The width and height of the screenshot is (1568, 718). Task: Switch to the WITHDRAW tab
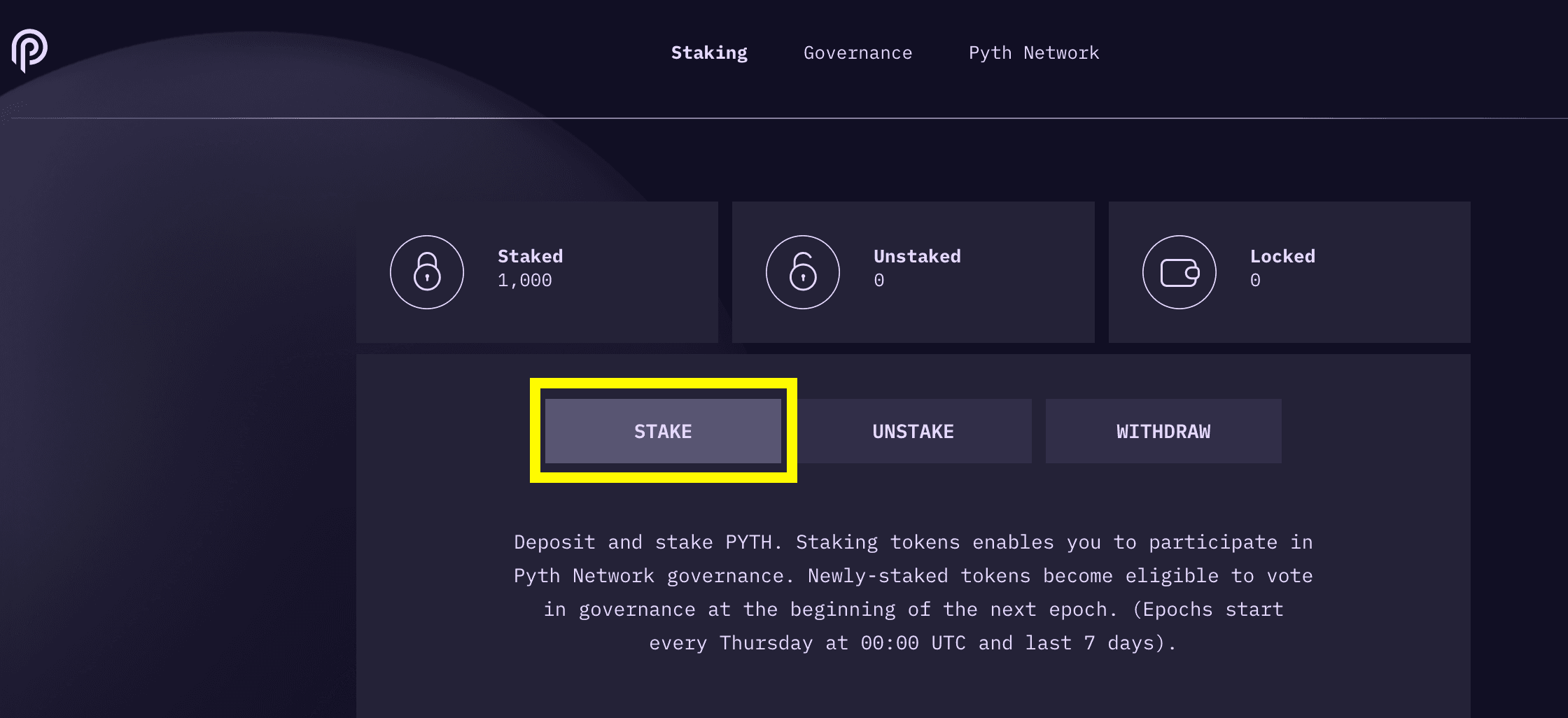[1163, 431]
